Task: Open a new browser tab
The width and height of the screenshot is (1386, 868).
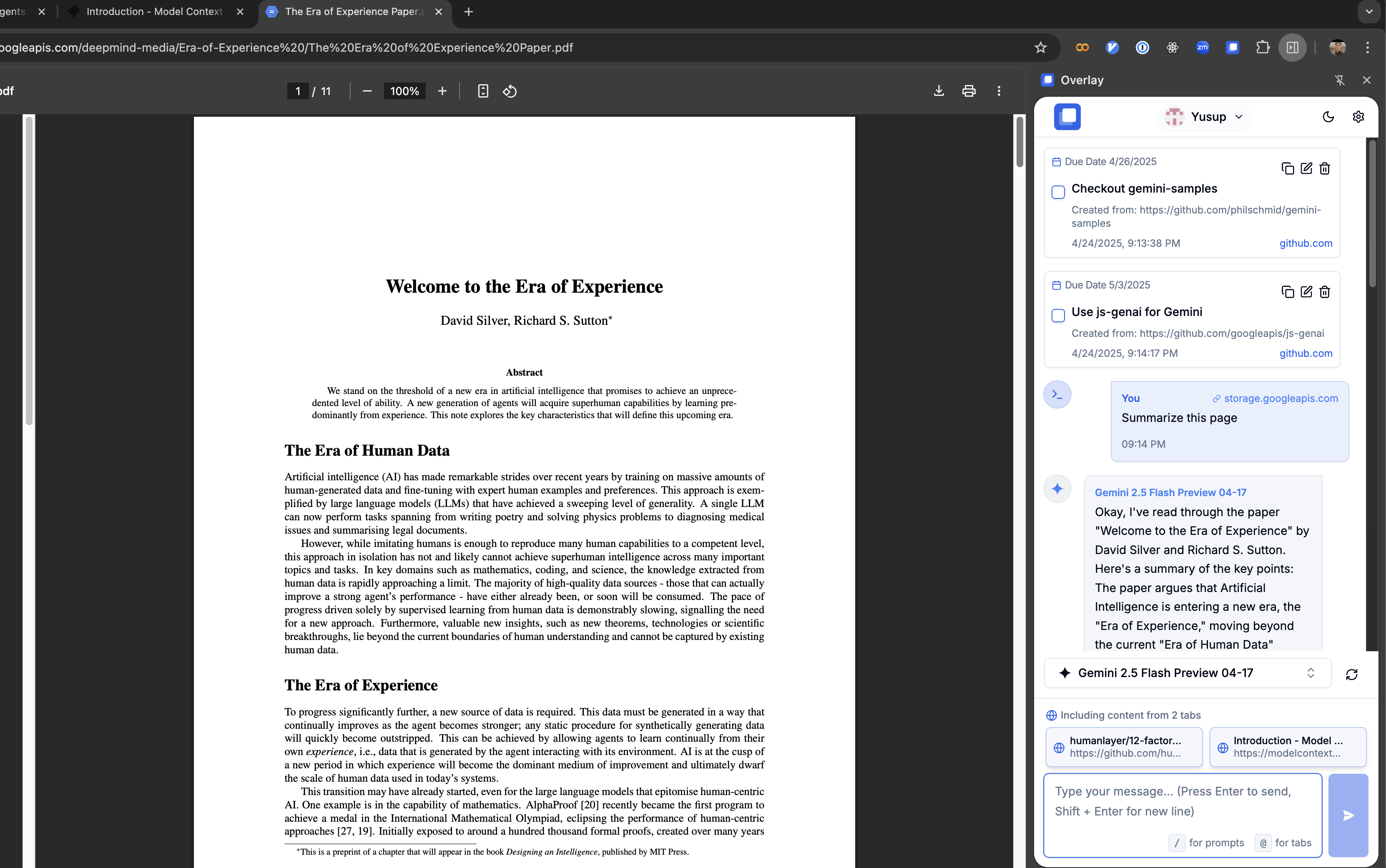Action: pos(469,12)
